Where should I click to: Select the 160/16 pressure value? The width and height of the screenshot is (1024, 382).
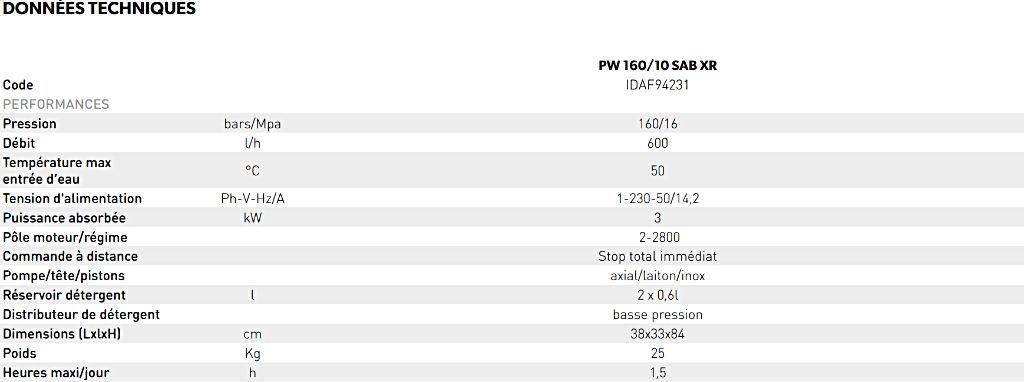(658, 124)
